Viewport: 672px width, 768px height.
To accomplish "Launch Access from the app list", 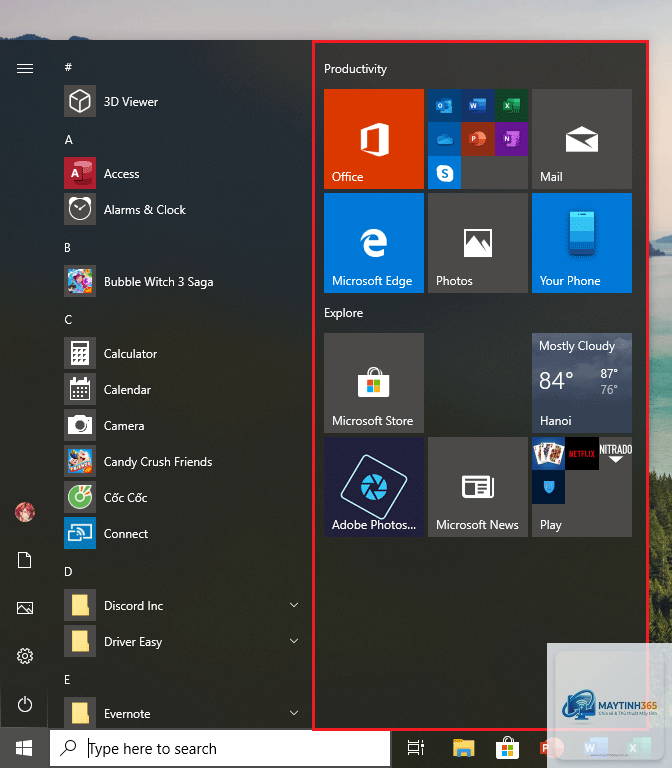I will 181,173.
